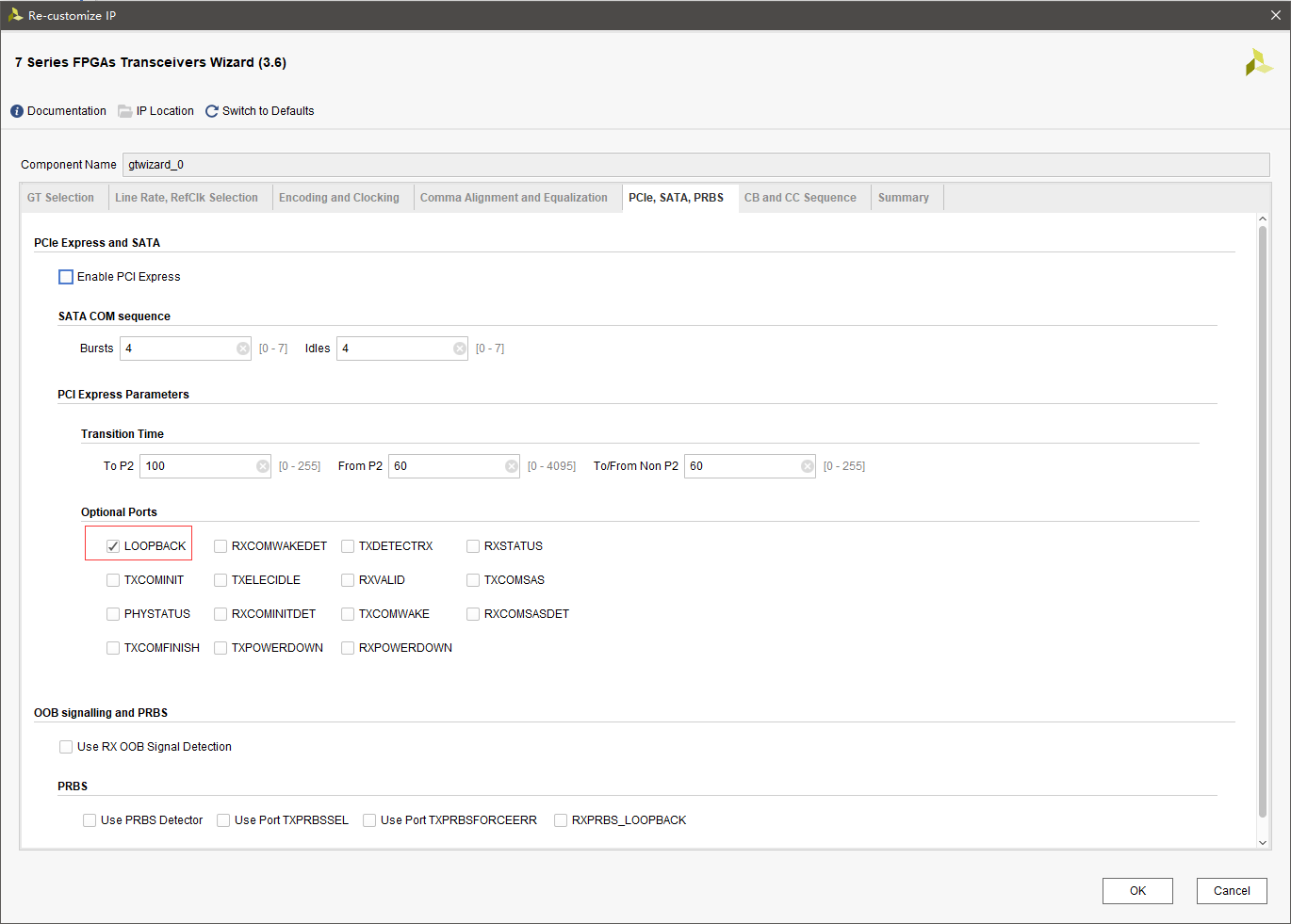Clear the To P2 field with X icon
The height and width of the screenshot is (924, 1291).
[x=263, y=466]
